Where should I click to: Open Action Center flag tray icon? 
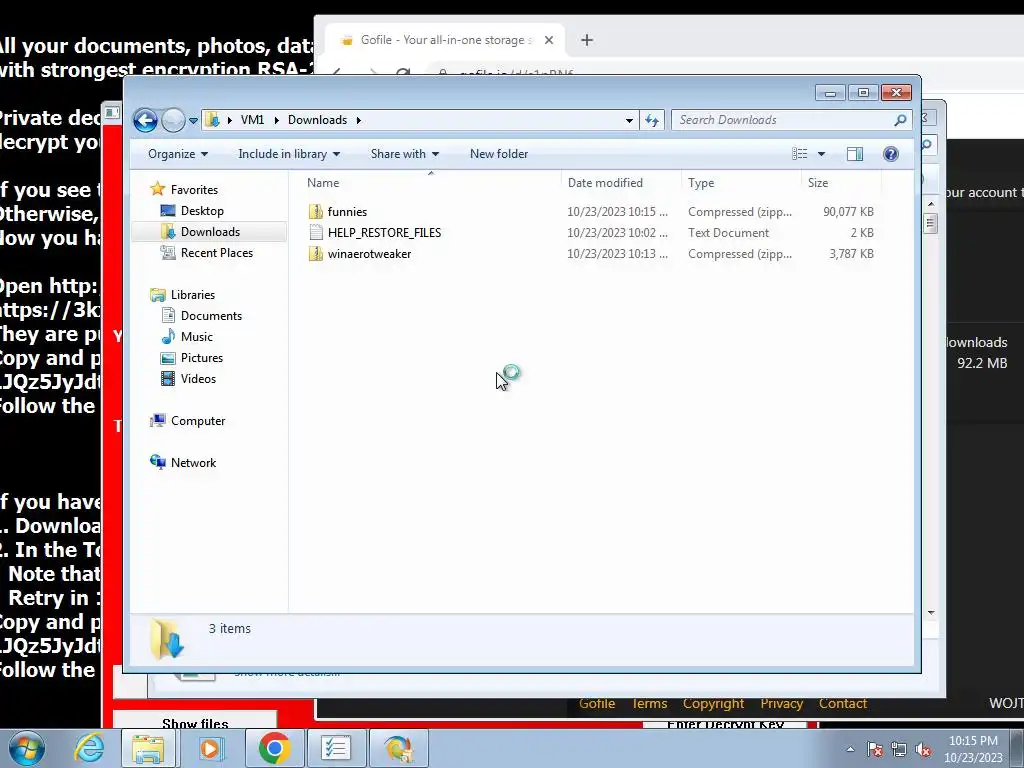(875, 749)
